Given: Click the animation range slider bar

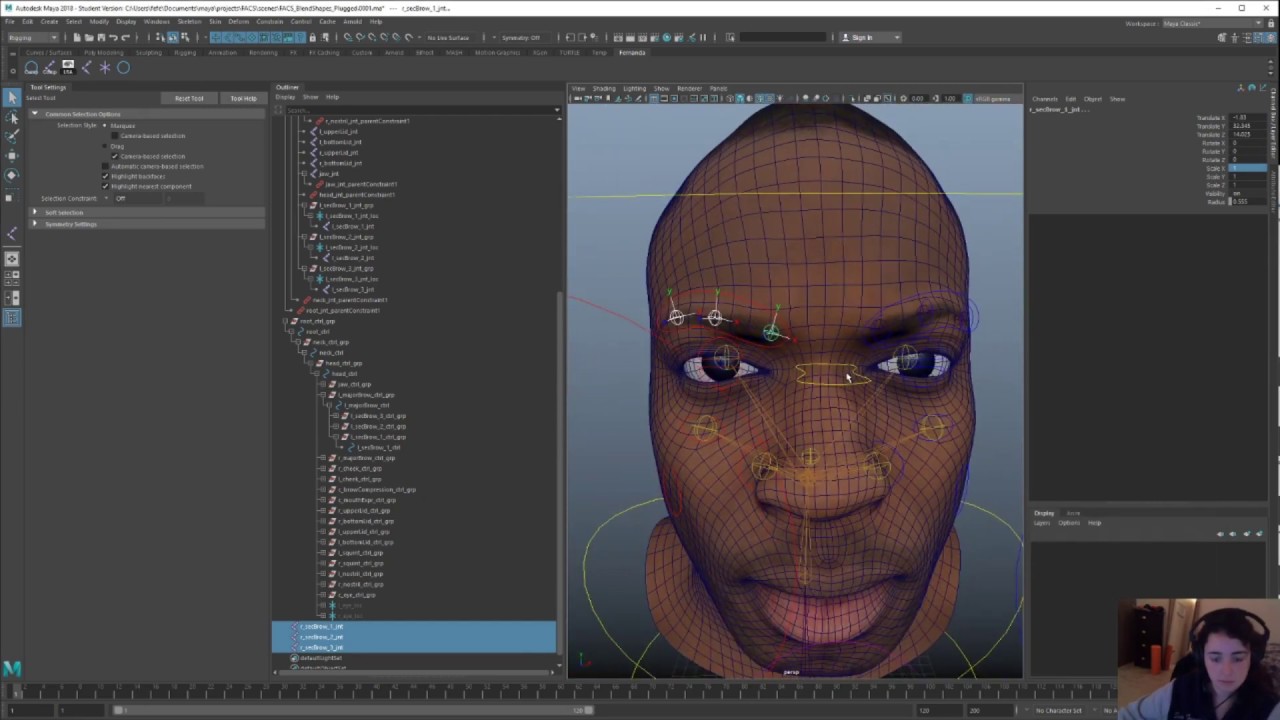Looking at the screenshot, I should pos(352,710).
